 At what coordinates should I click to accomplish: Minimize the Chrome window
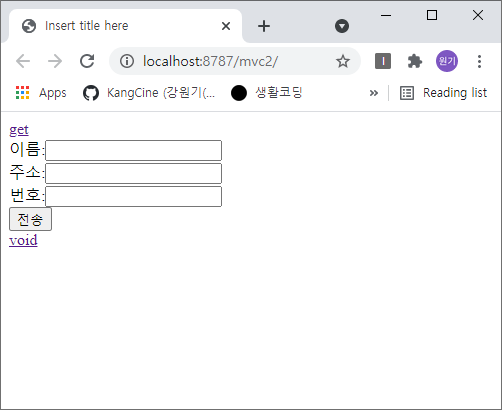click(386, 15)
